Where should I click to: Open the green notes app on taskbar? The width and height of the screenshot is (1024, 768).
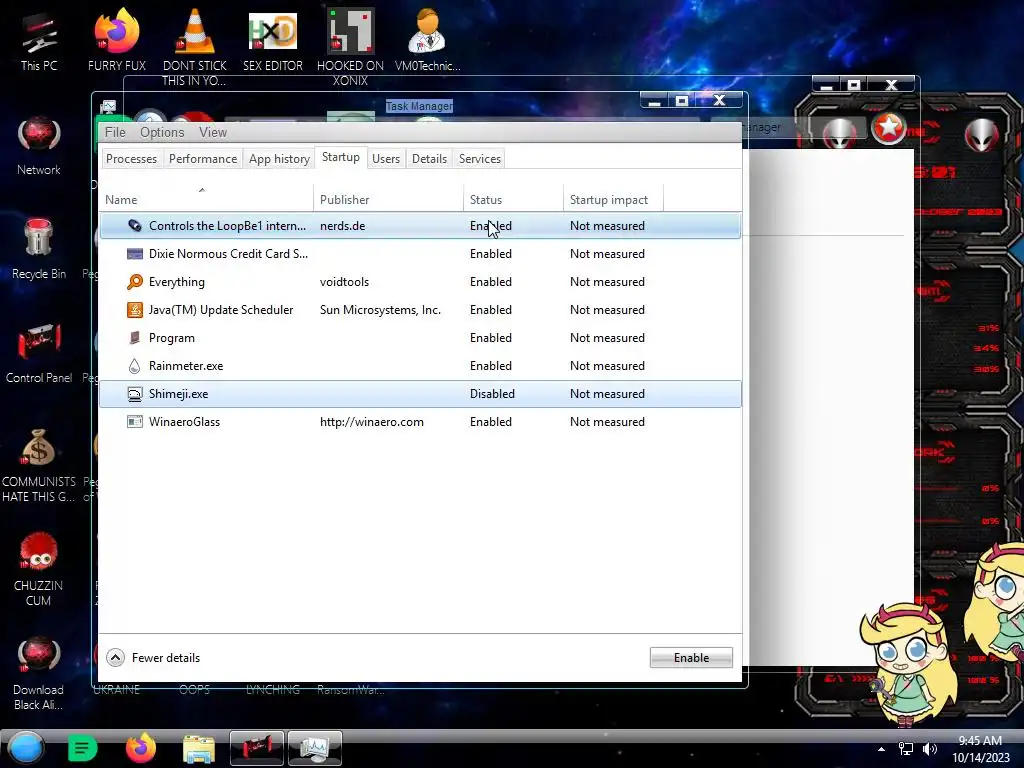(x=82, y=748)
